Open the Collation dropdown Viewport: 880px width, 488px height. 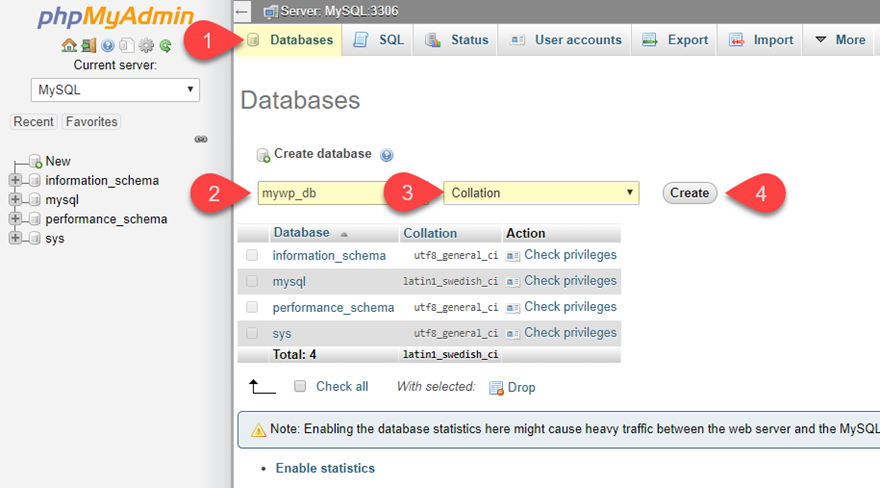point(541,193)
